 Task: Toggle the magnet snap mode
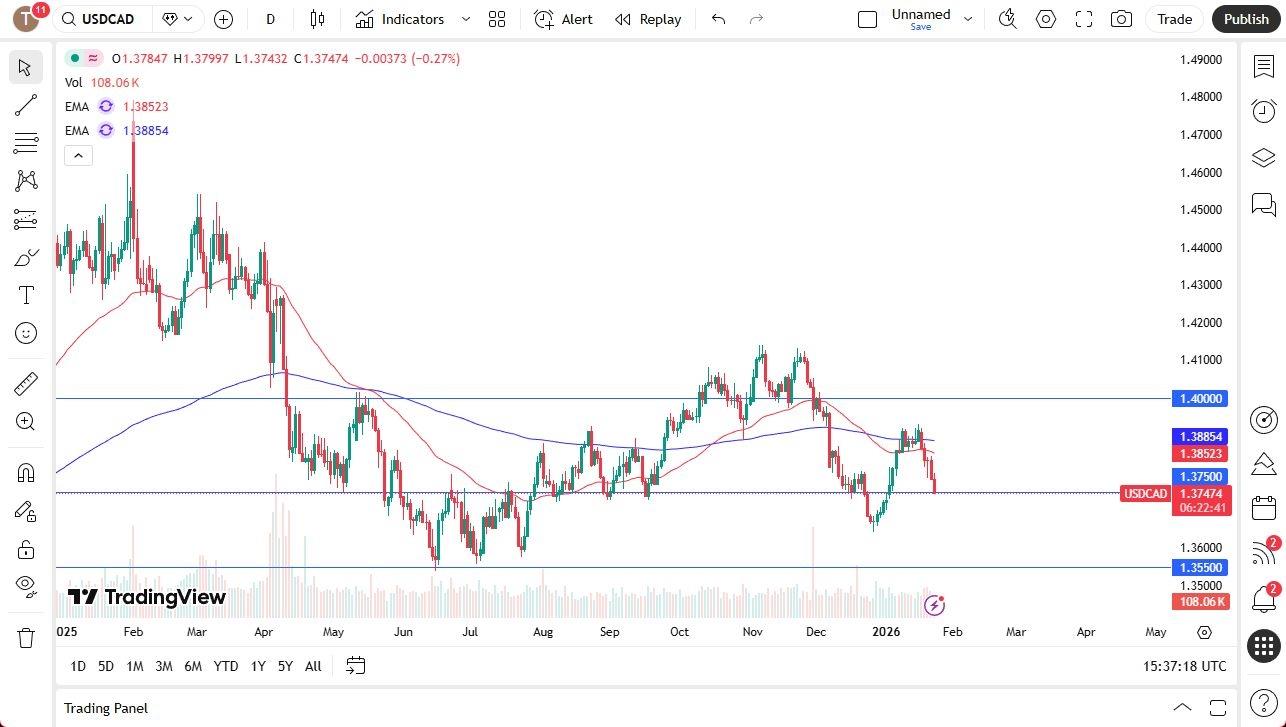[25, 472]
